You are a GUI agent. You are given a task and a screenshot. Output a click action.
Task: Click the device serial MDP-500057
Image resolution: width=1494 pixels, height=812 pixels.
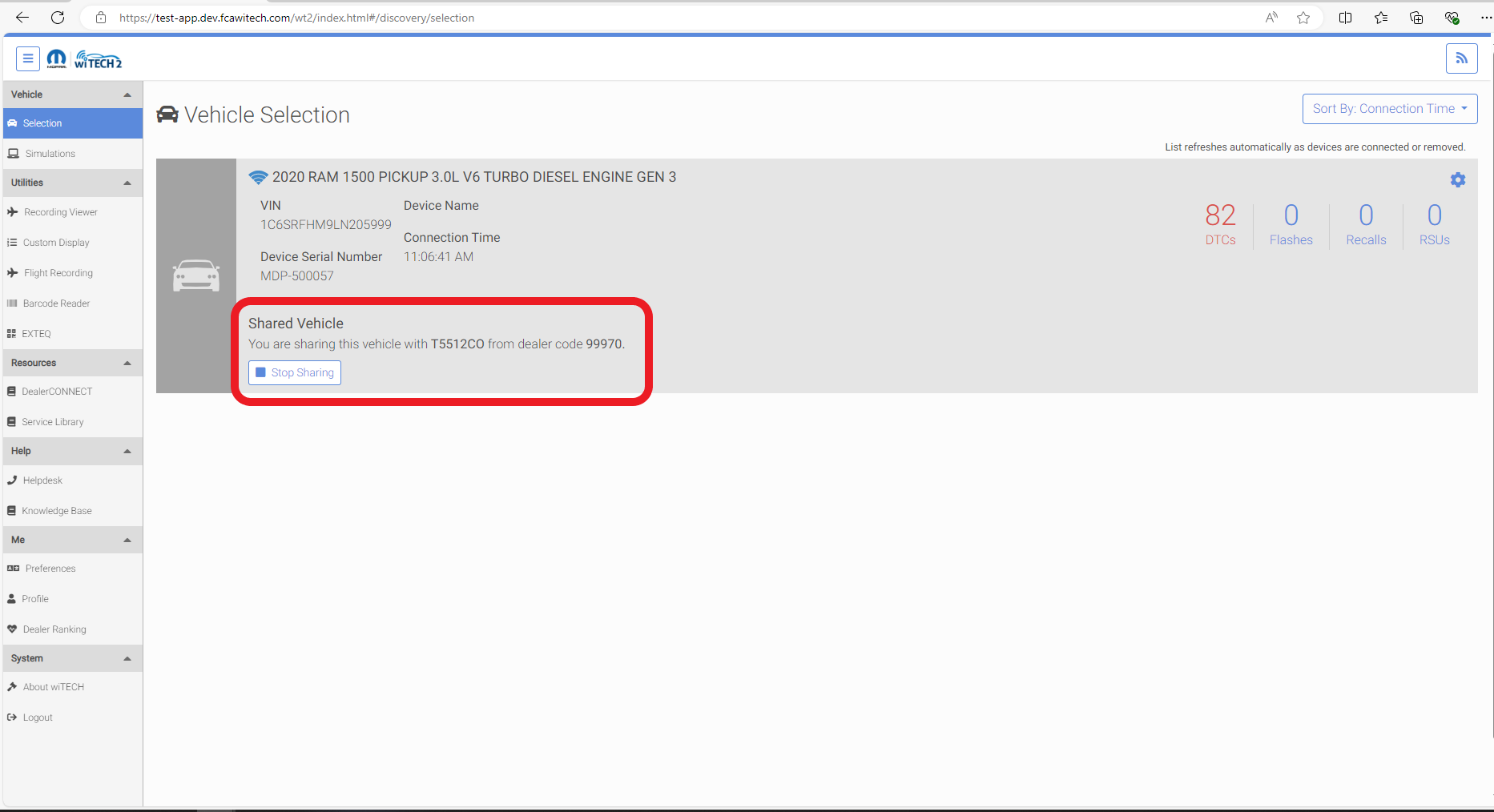(x=297, y=276)
